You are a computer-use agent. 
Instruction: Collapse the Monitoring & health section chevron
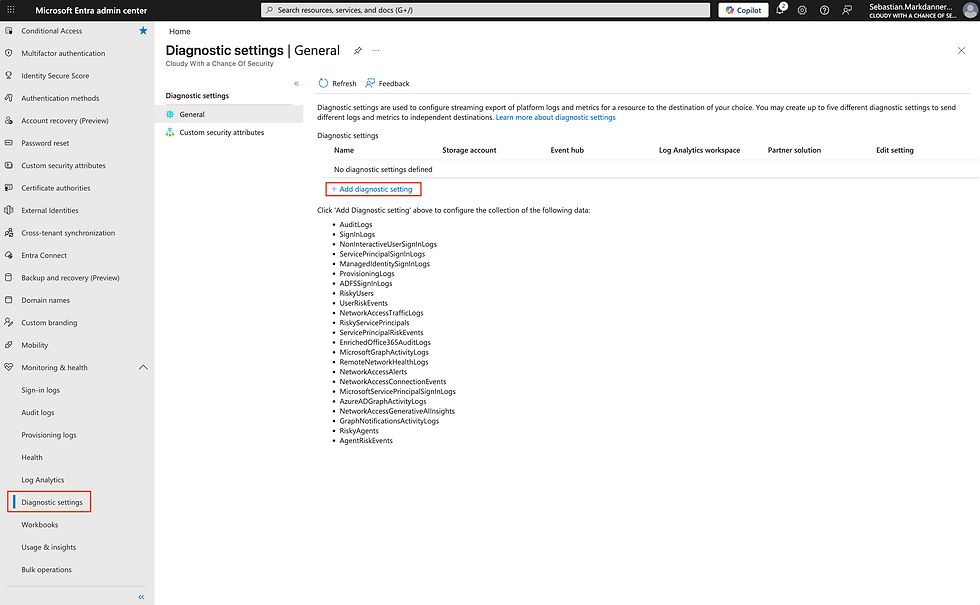[143, 368]
